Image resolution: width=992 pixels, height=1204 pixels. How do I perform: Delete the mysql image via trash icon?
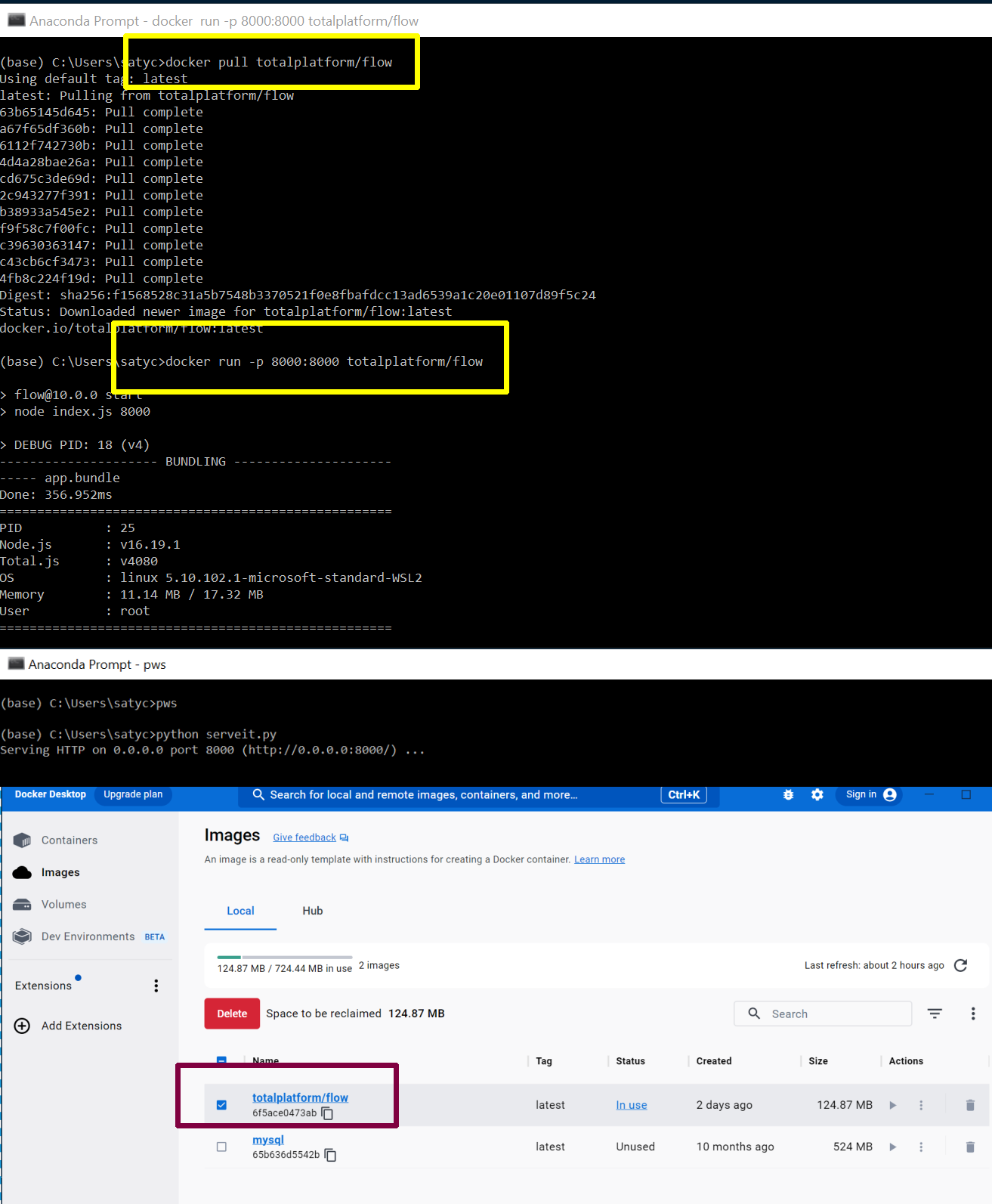click(x=970, y=1147)
